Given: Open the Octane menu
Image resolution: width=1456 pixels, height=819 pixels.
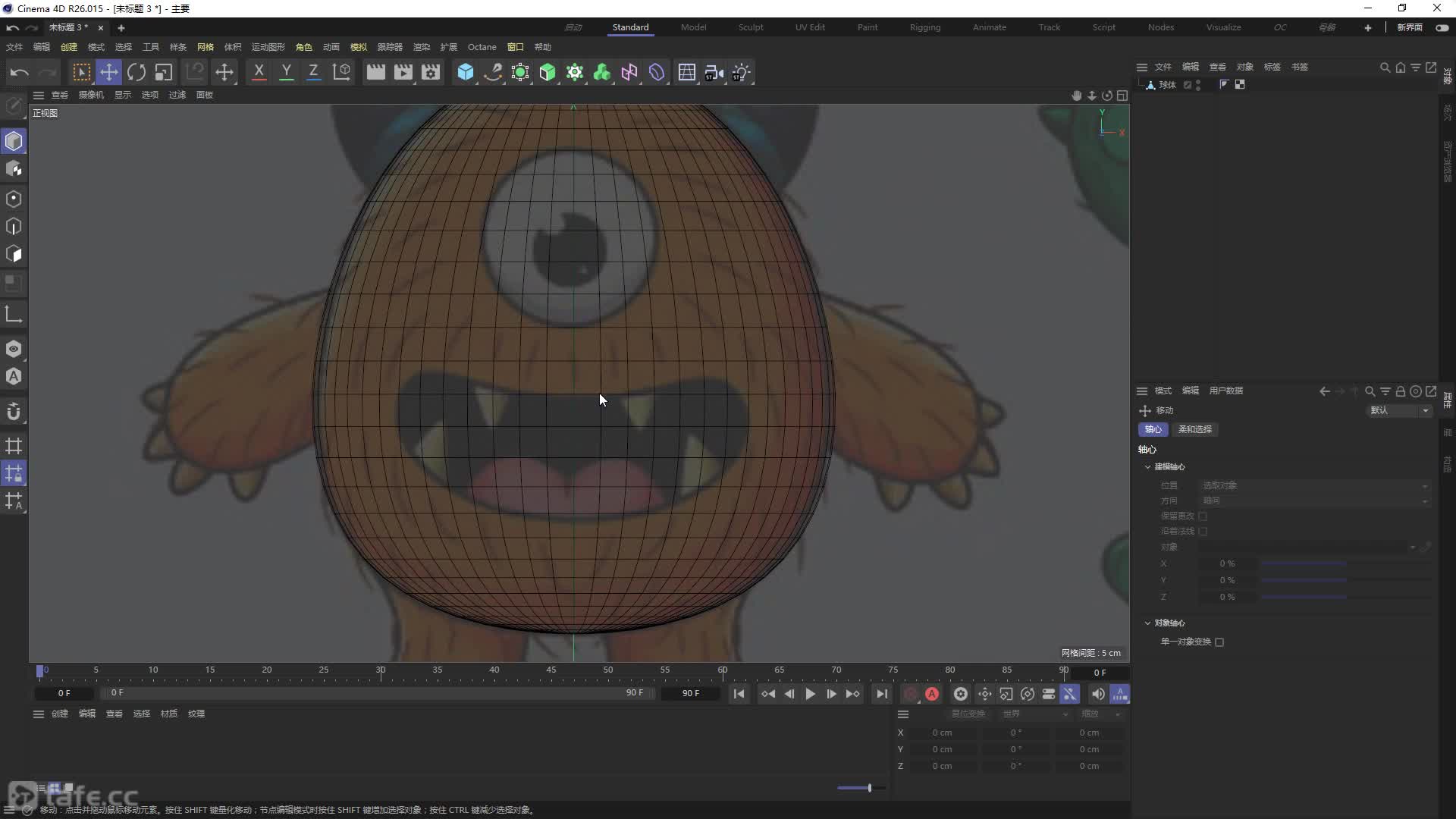Looking at the screenshot, I should 482,47.
